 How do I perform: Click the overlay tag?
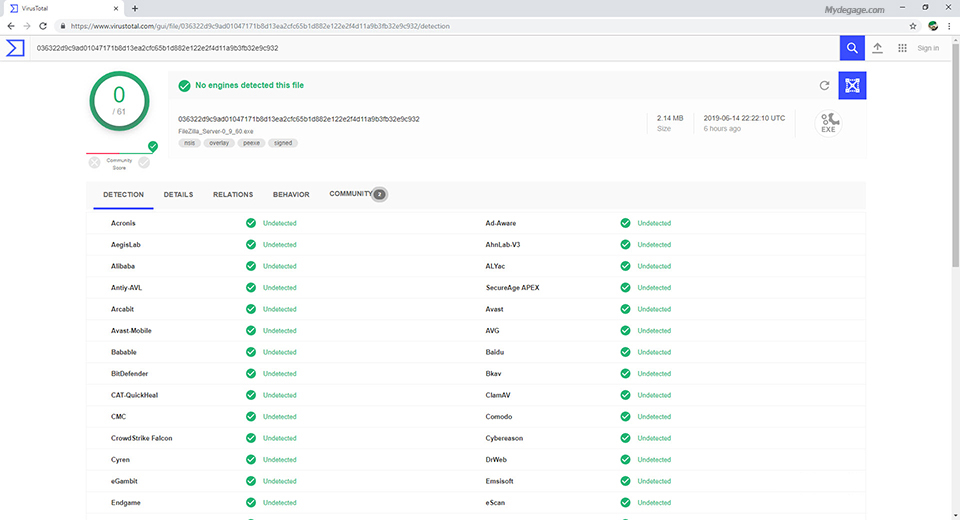pyautogui.click(x=219, y=143)
